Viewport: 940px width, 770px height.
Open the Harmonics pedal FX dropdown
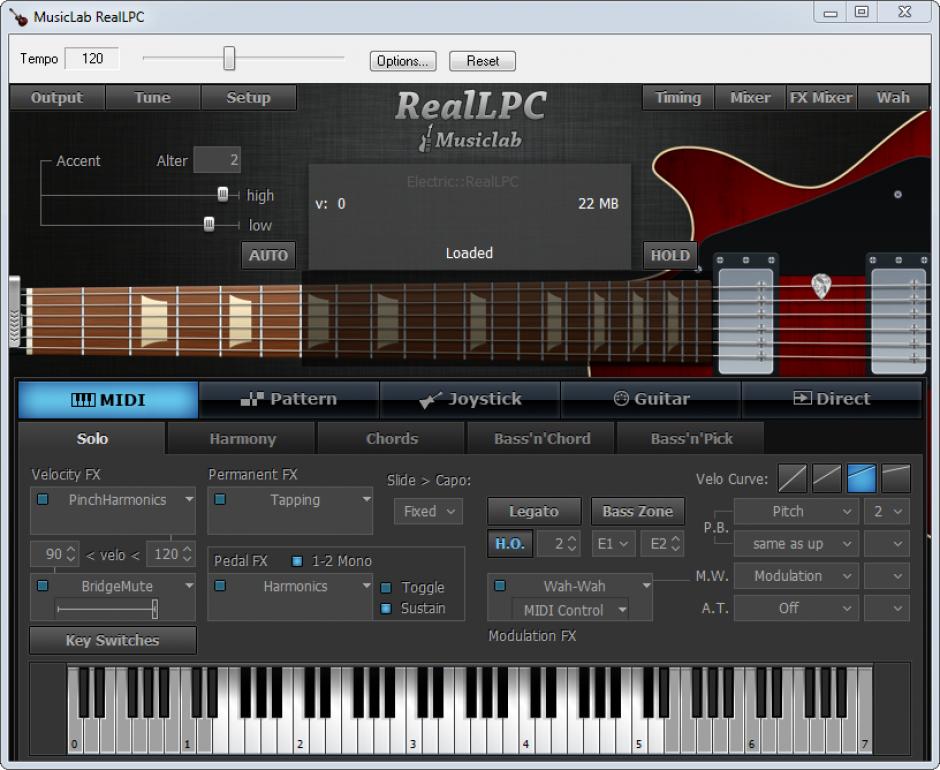point(366,585)
